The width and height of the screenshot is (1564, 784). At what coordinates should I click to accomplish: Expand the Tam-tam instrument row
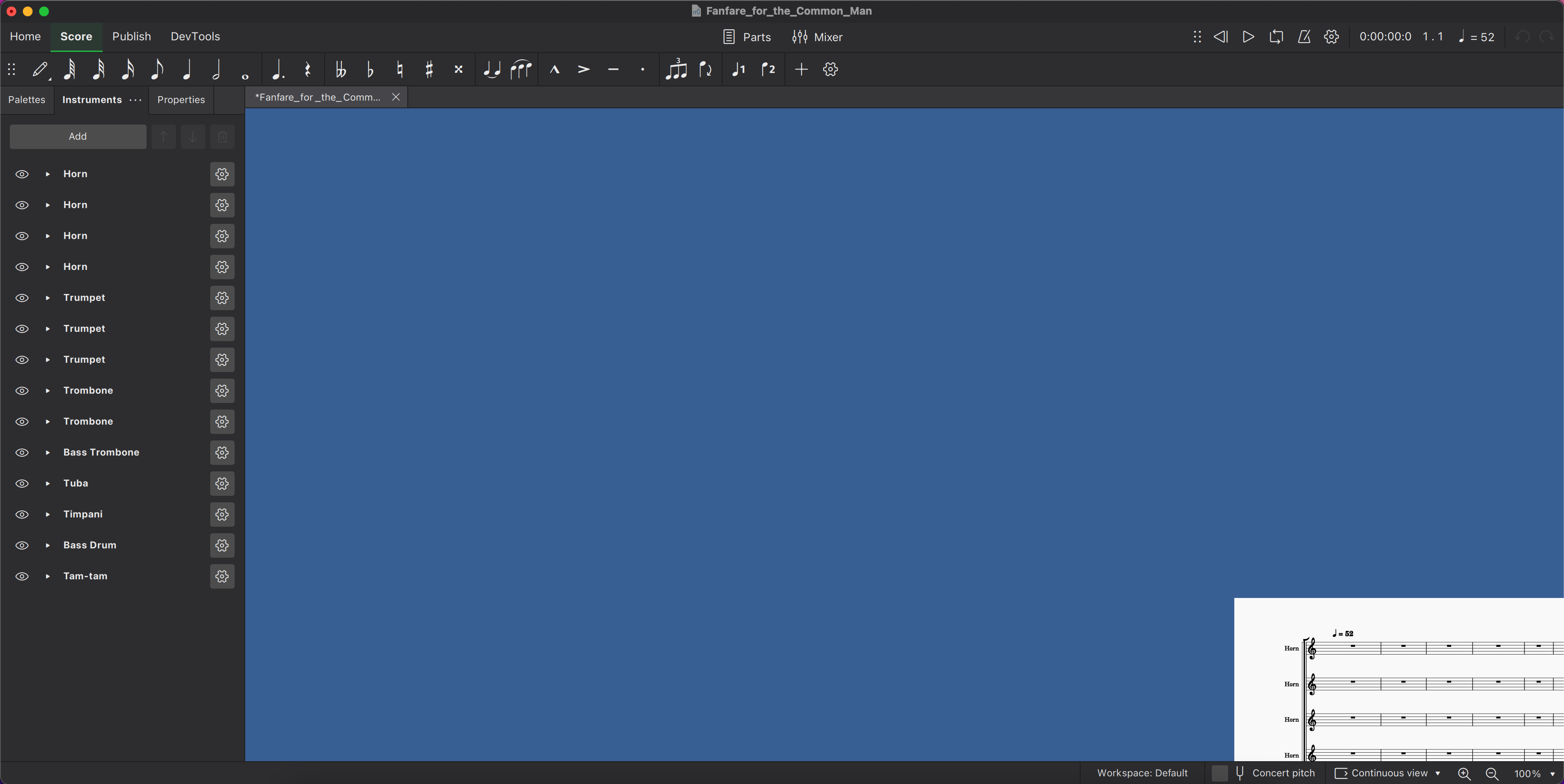point(47,576)
